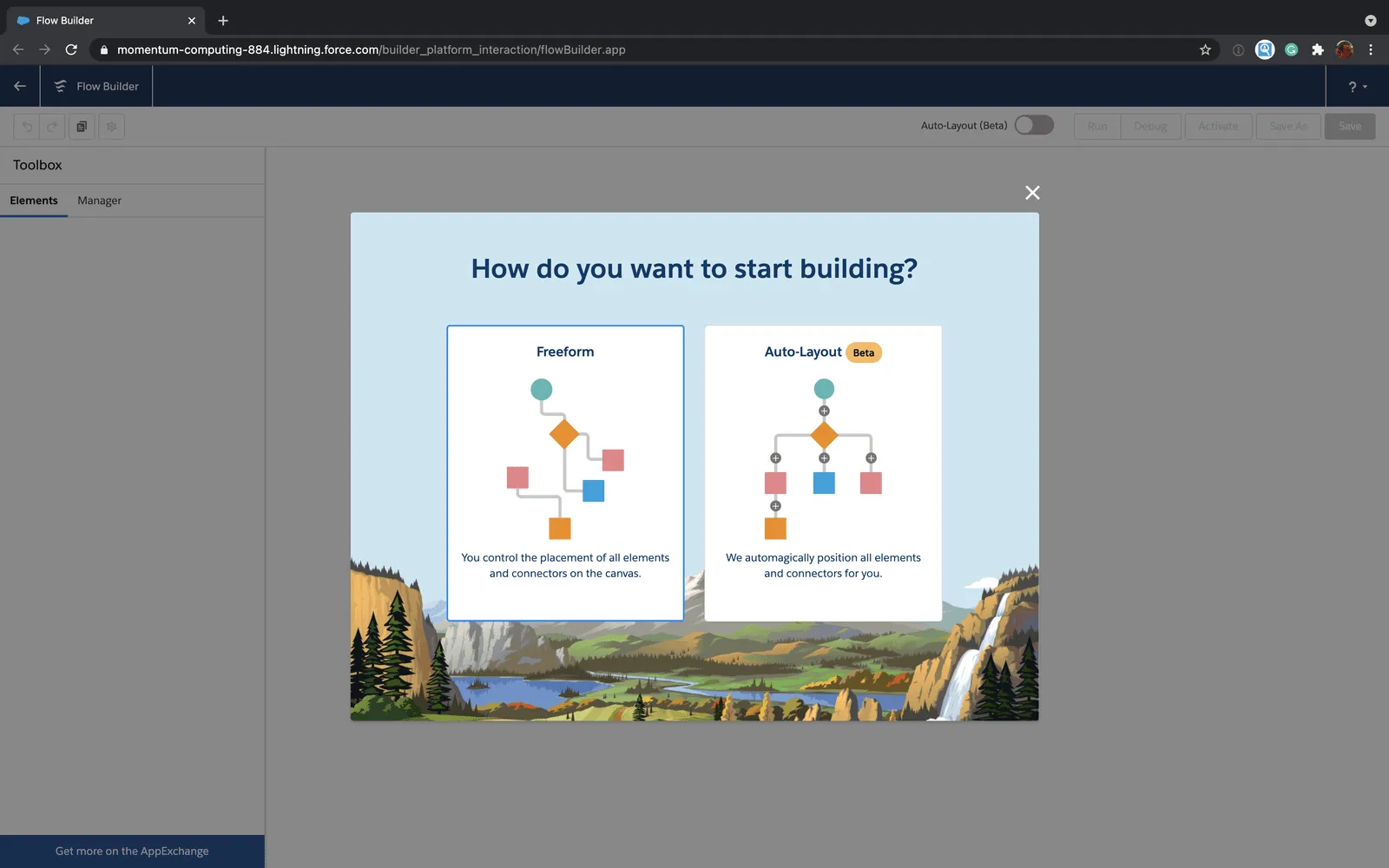This screenshot has width=1389, height=868.
Task: Click the address bar URL
Action: pyautogui.click(x=371, y=49)
